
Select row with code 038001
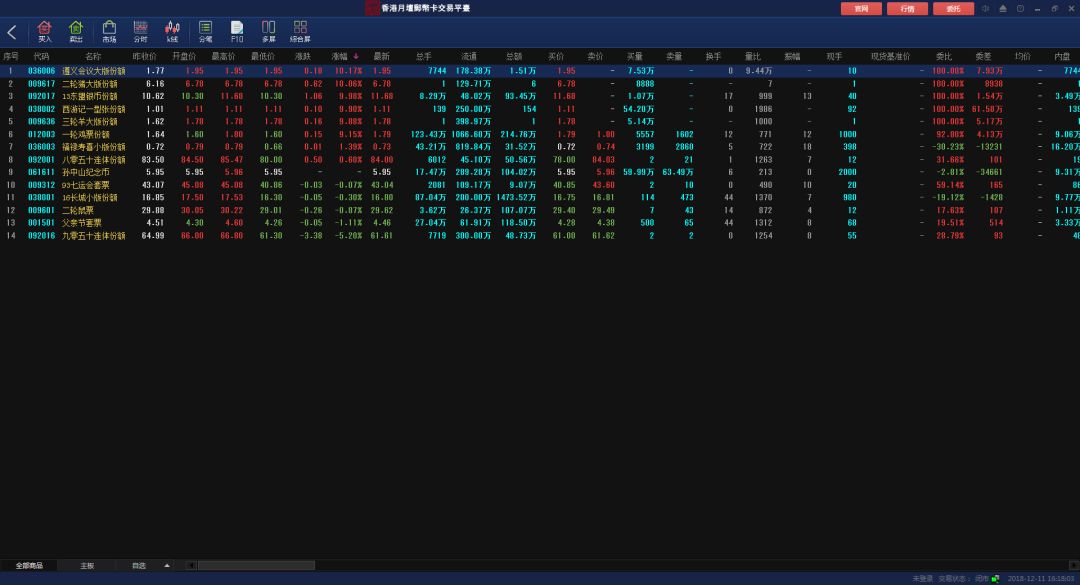(540, 198)
